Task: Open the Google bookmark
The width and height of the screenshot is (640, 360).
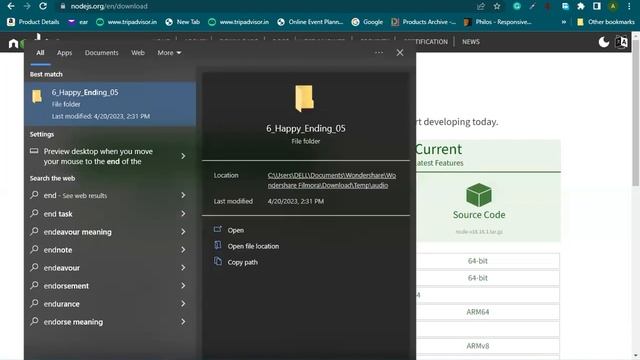Action: click(x=367, y=22)
